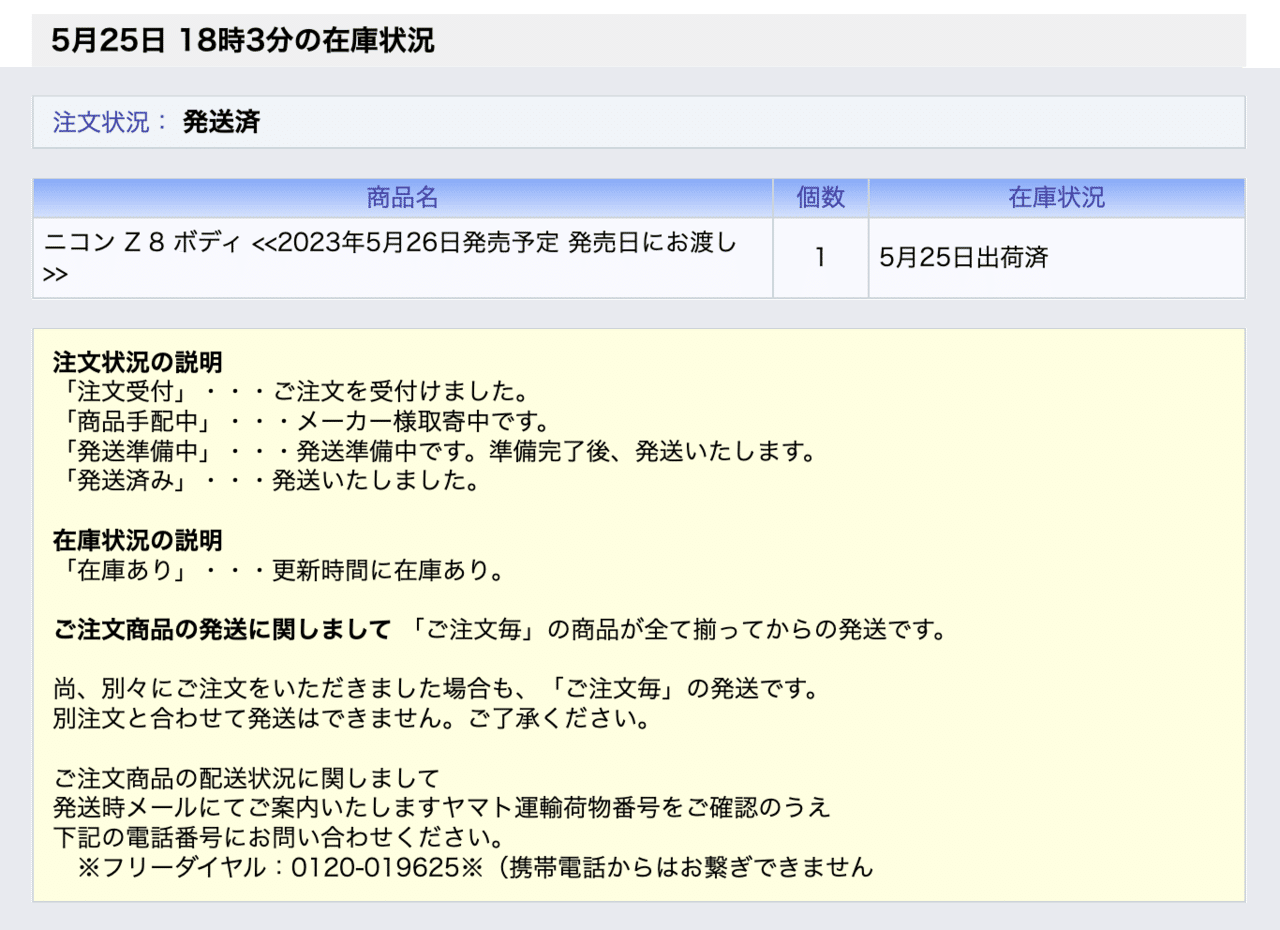Click the 5月25日出荷済 stock status cell
1280x930 pixels.
pos(1057,258)
